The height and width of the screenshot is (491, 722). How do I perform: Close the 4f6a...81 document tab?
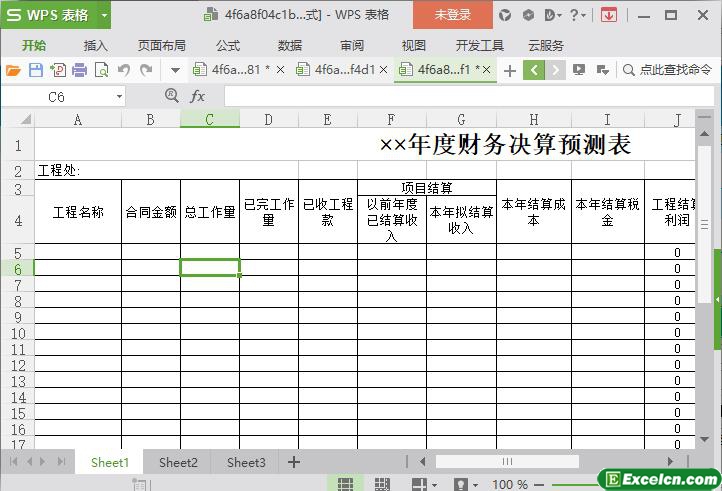click(280, 70)
